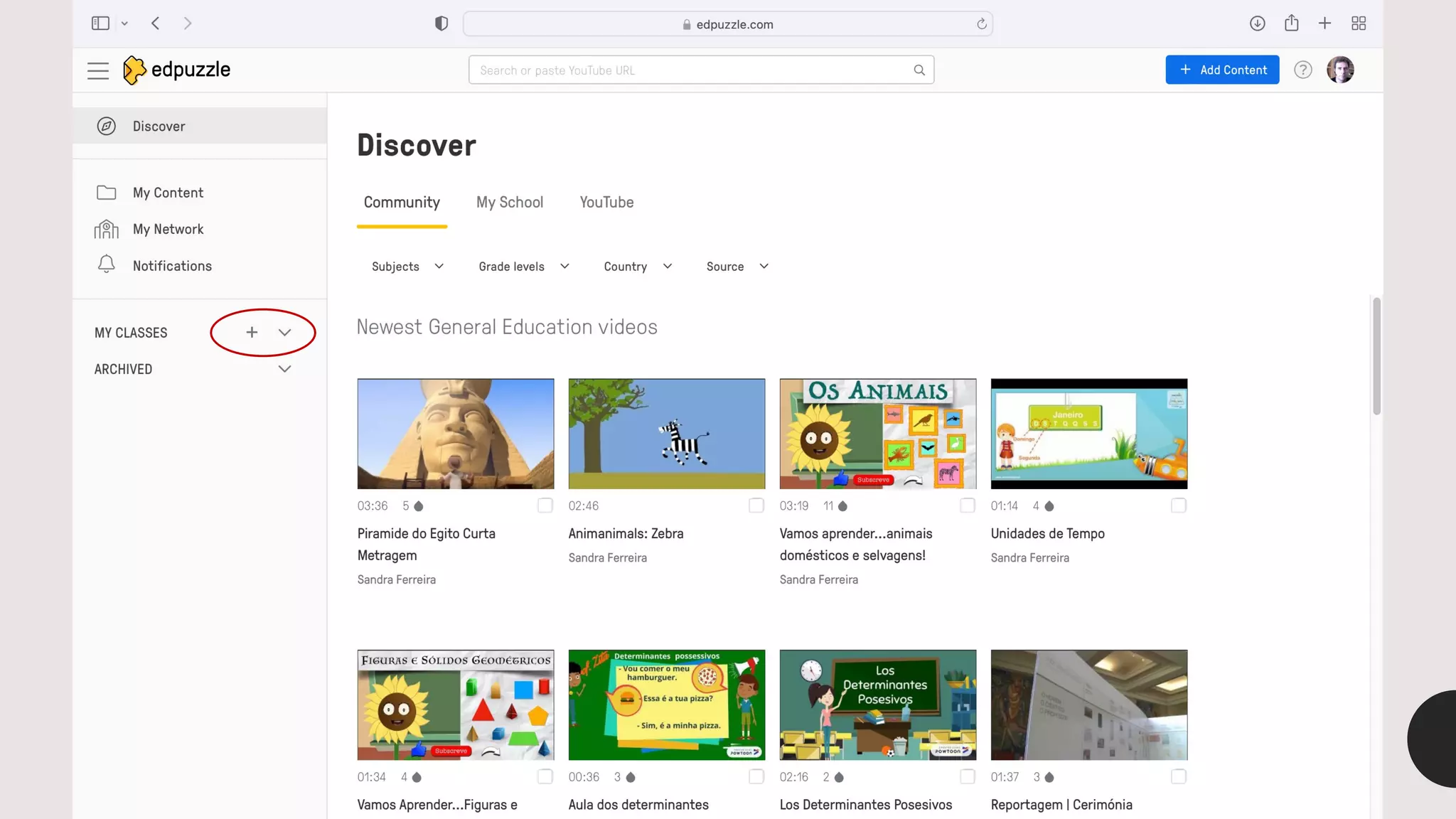
Task: Click the plus icon beside My Classes
Action: 252,332
